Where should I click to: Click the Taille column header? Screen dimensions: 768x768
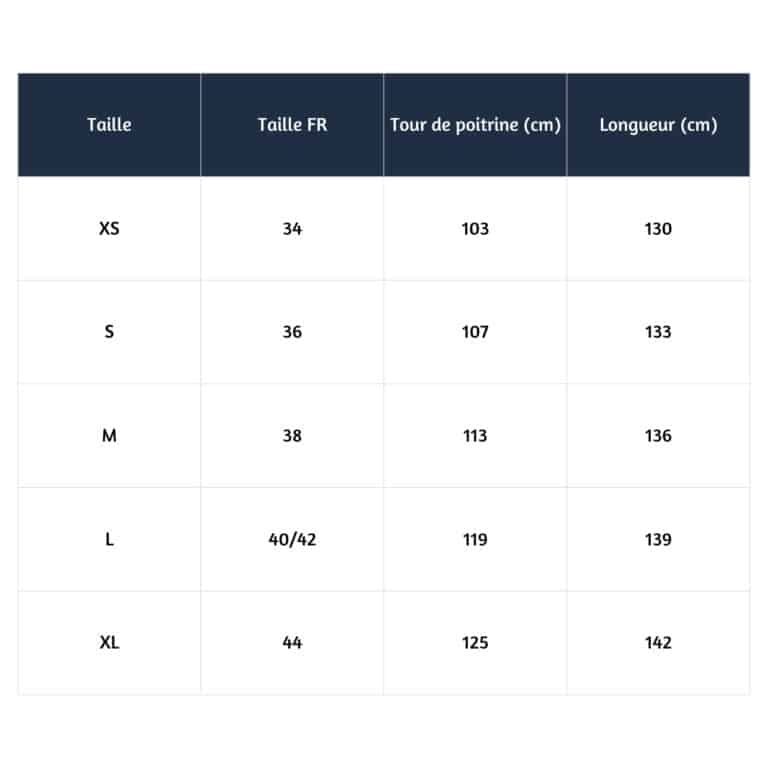point(109,125)
